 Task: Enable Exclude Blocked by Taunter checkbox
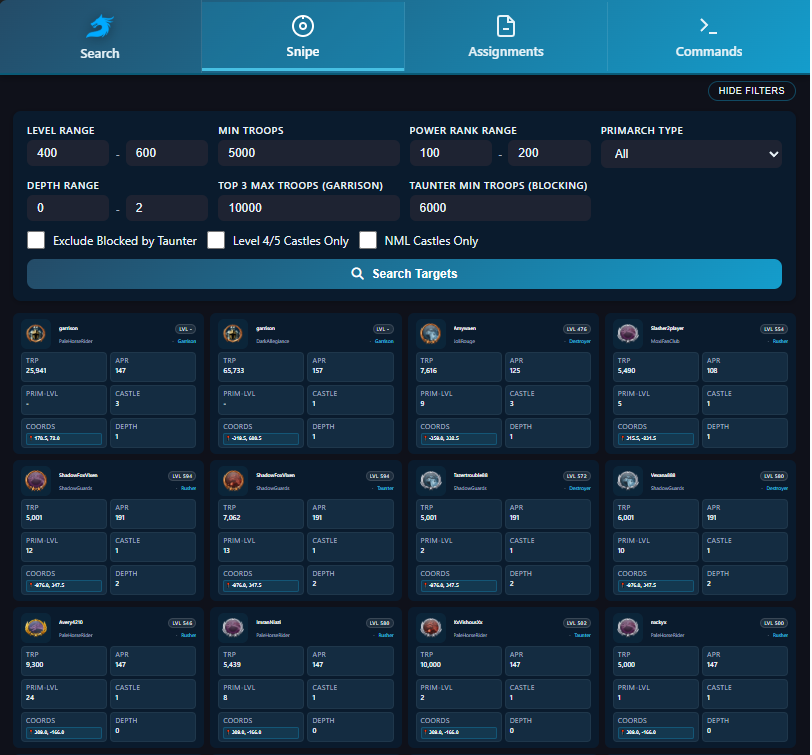click(x=37, y=240)
